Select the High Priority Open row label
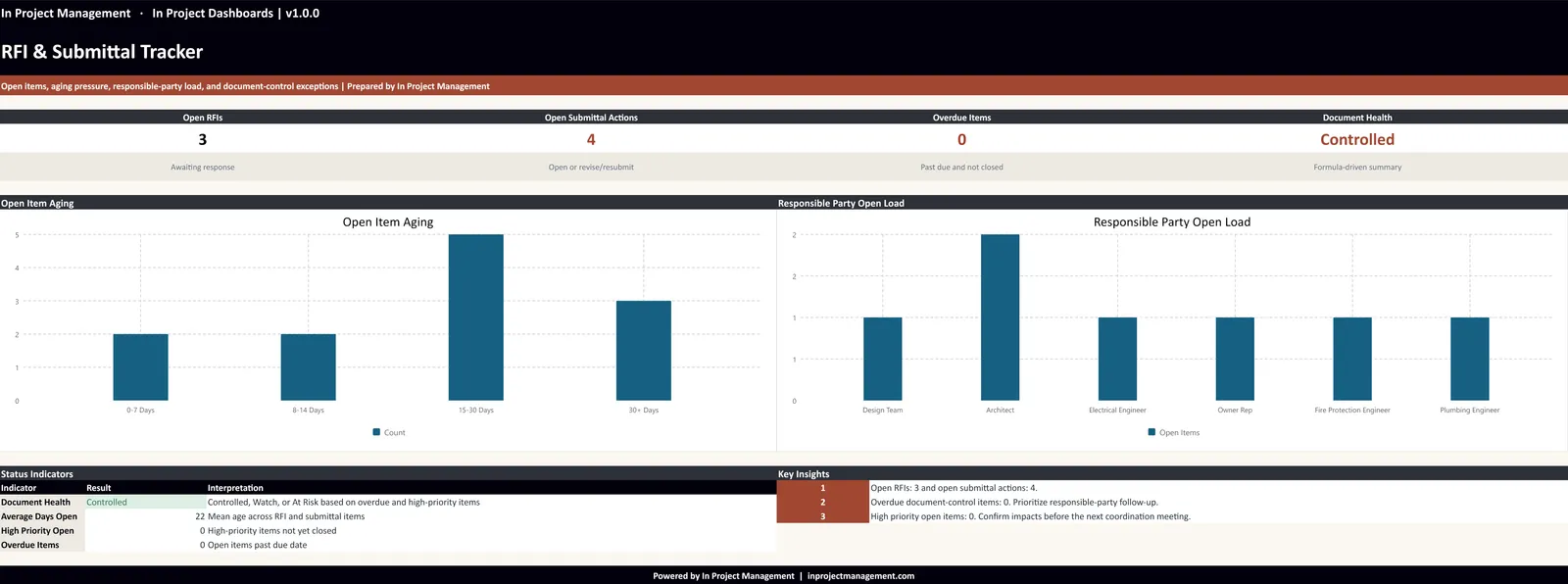 (37, 531)
